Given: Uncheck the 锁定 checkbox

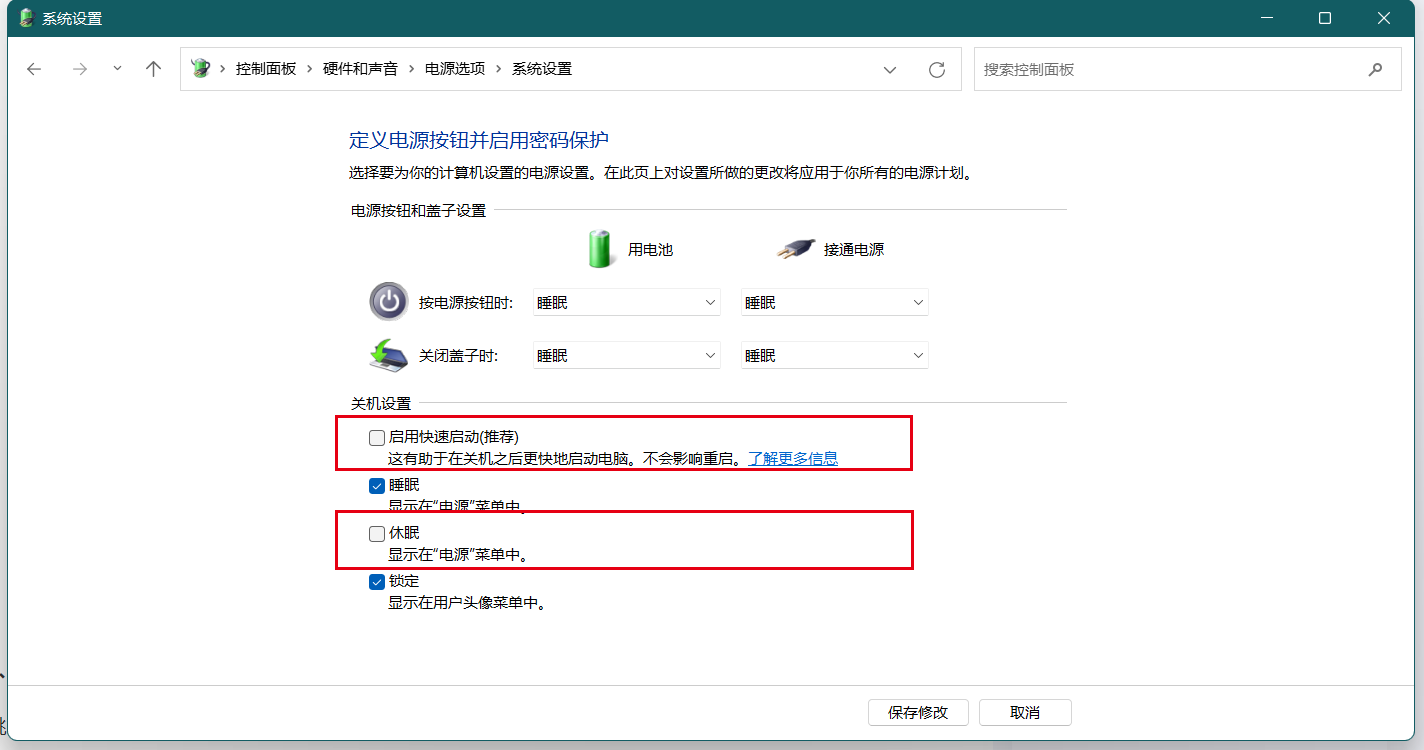Looking at the screenshot, I should coord(377,582).
